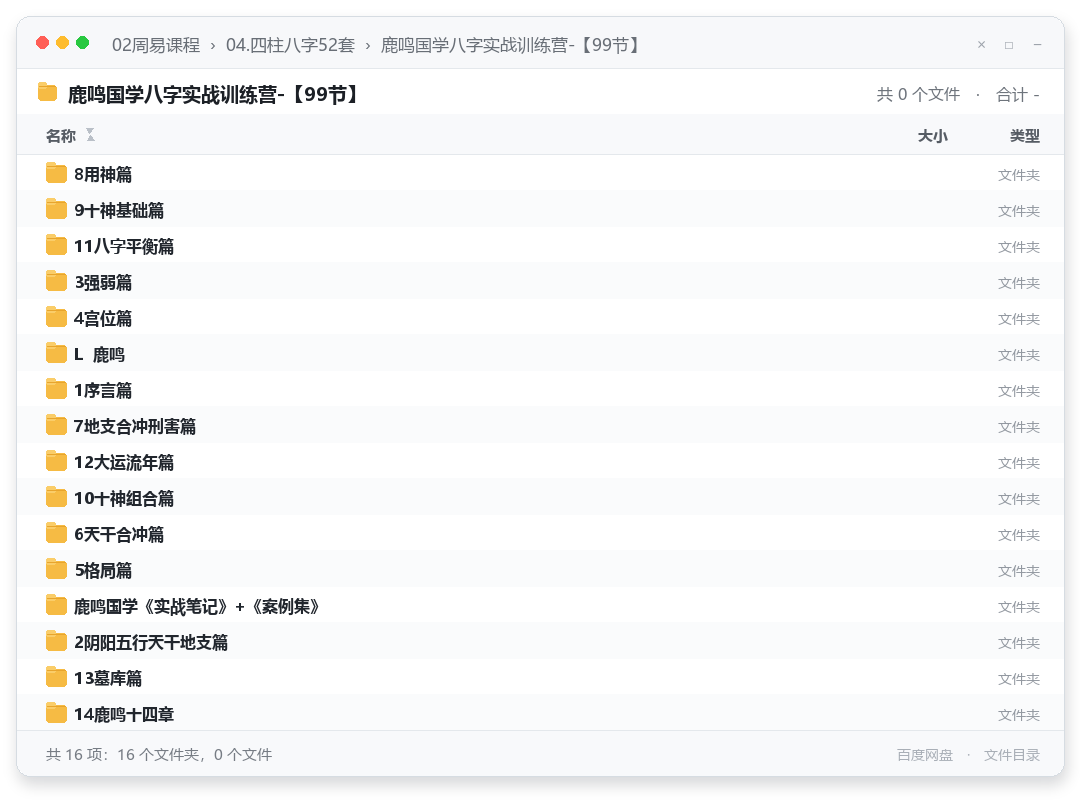The image size is (1080, 800).
Task: Open 鹿鸣国学《实战笔记》+《案例集》 folder name
Action: click(197, 606)
